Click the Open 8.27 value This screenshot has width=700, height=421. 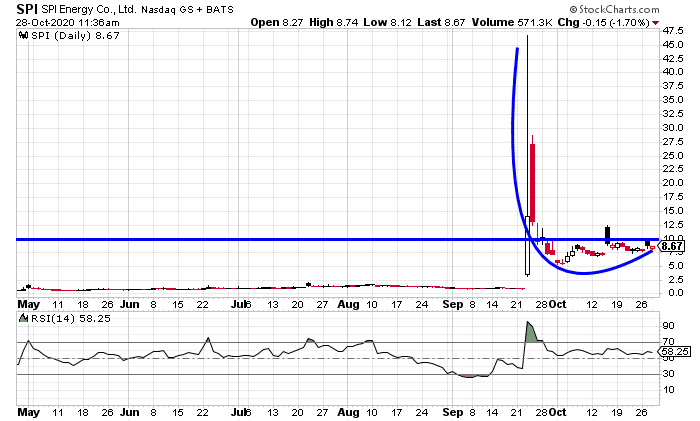[277, 22]
